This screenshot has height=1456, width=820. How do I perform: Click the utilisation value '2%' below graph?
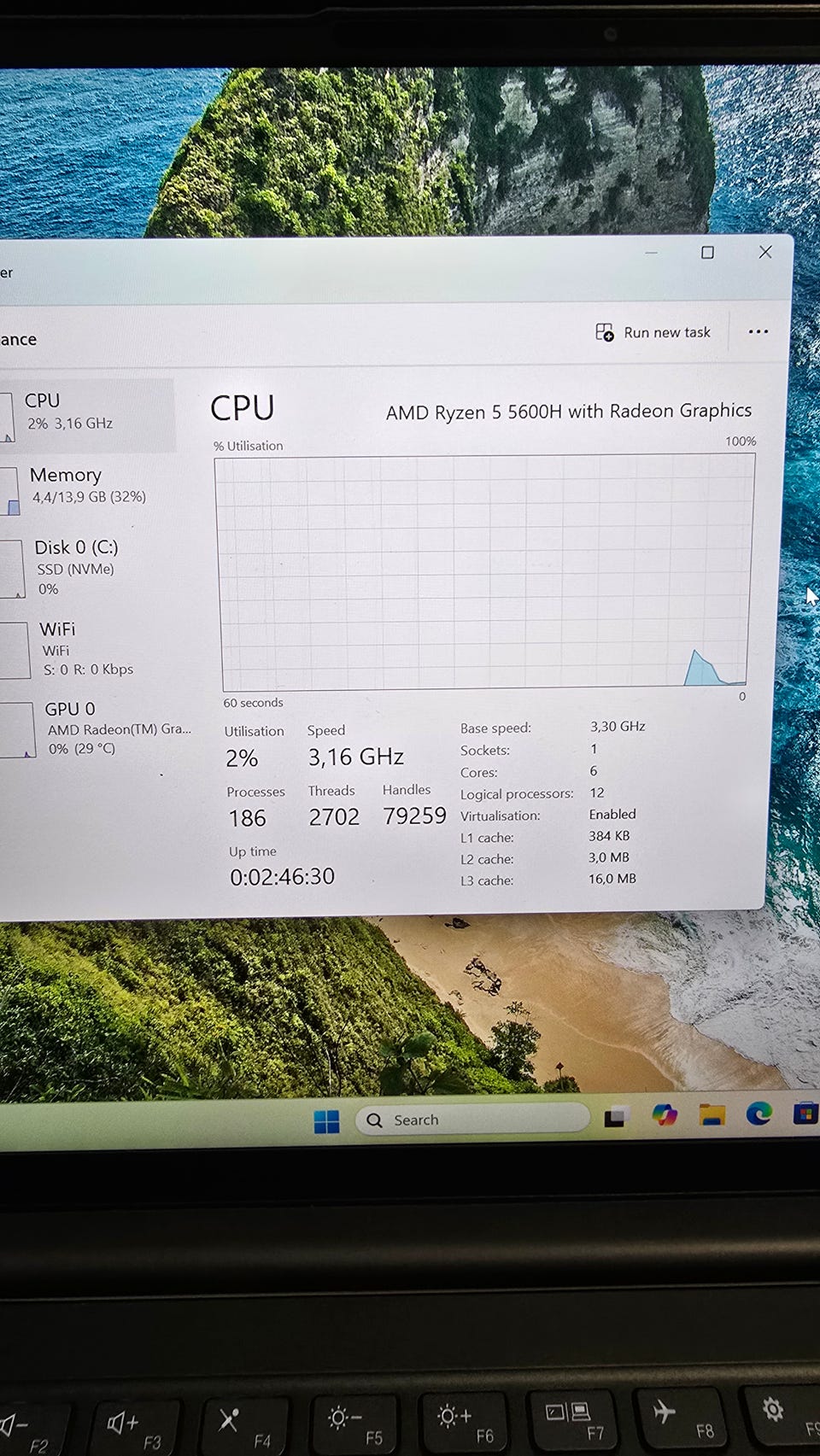pos(242,757)
